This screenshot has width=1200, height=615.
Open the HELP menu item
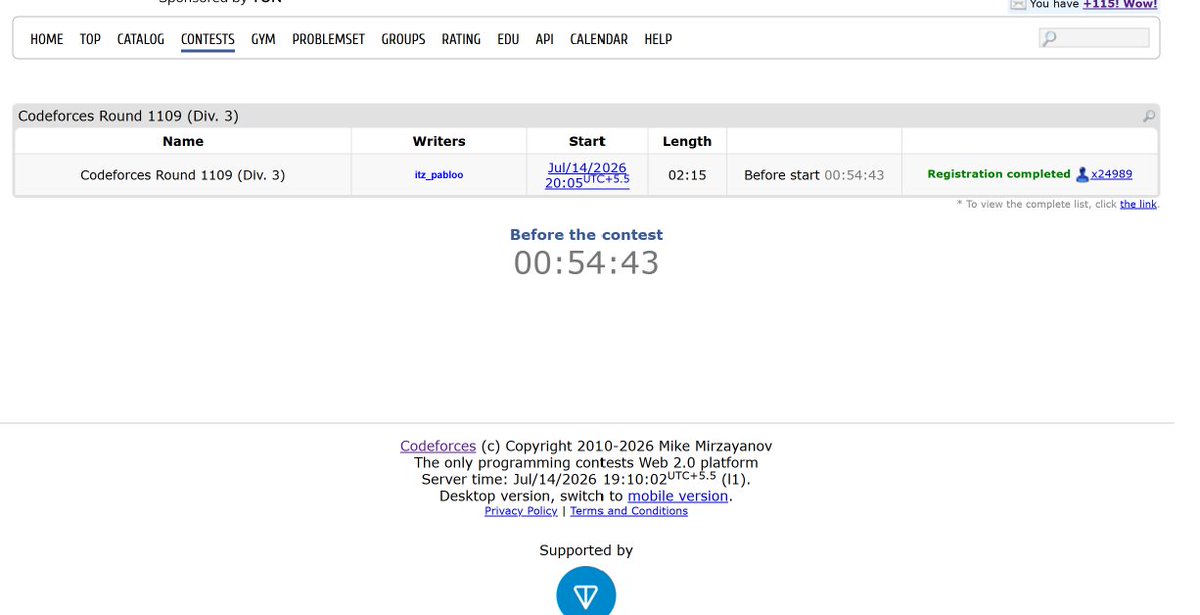[x=658, y=39]
